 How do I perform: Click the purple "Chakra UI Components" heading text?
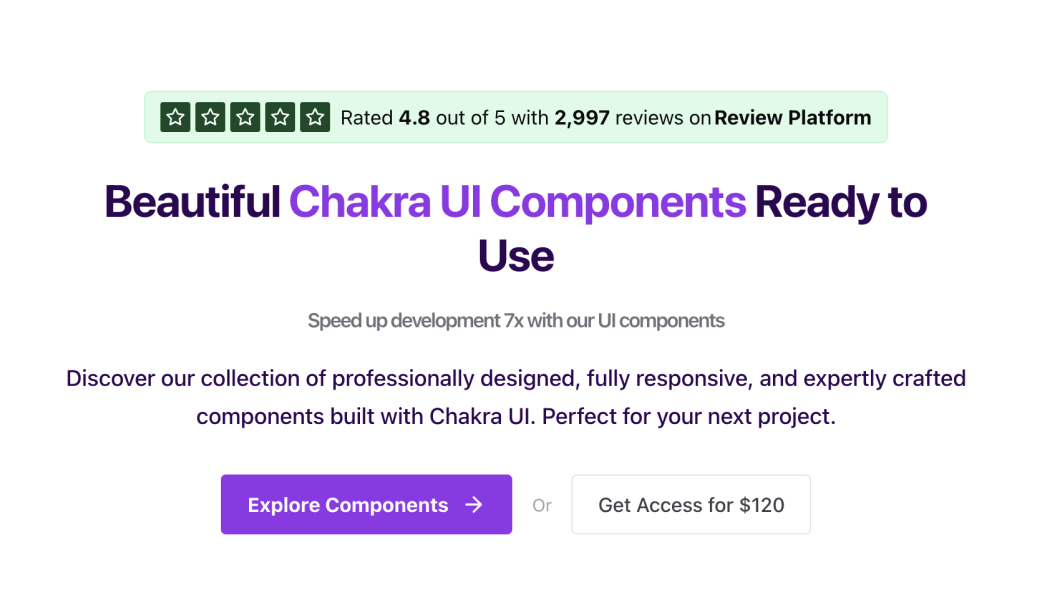coord(517,202)
